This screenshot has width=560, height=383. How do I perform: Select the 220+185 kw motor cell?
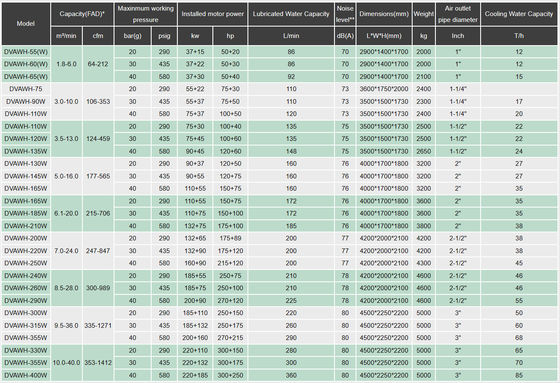[195, 375]
